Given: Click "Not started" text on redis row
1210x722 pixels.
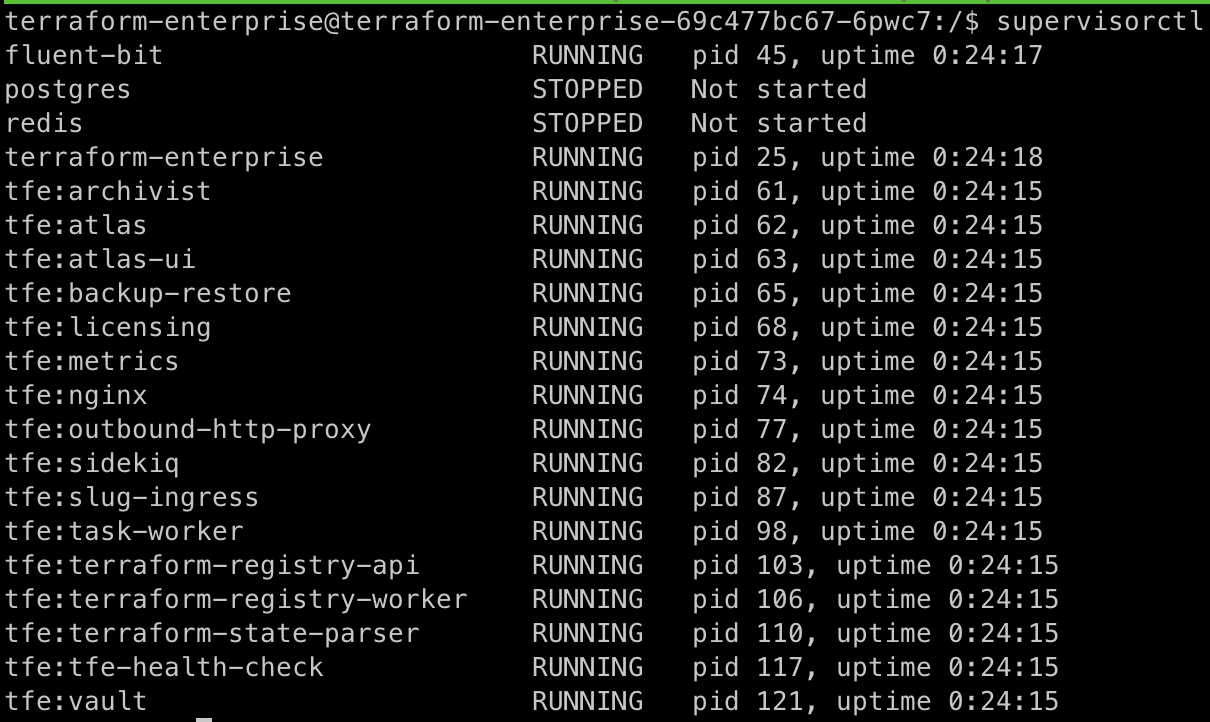Looking at the screenshot, I should click(x=778, y=123).
